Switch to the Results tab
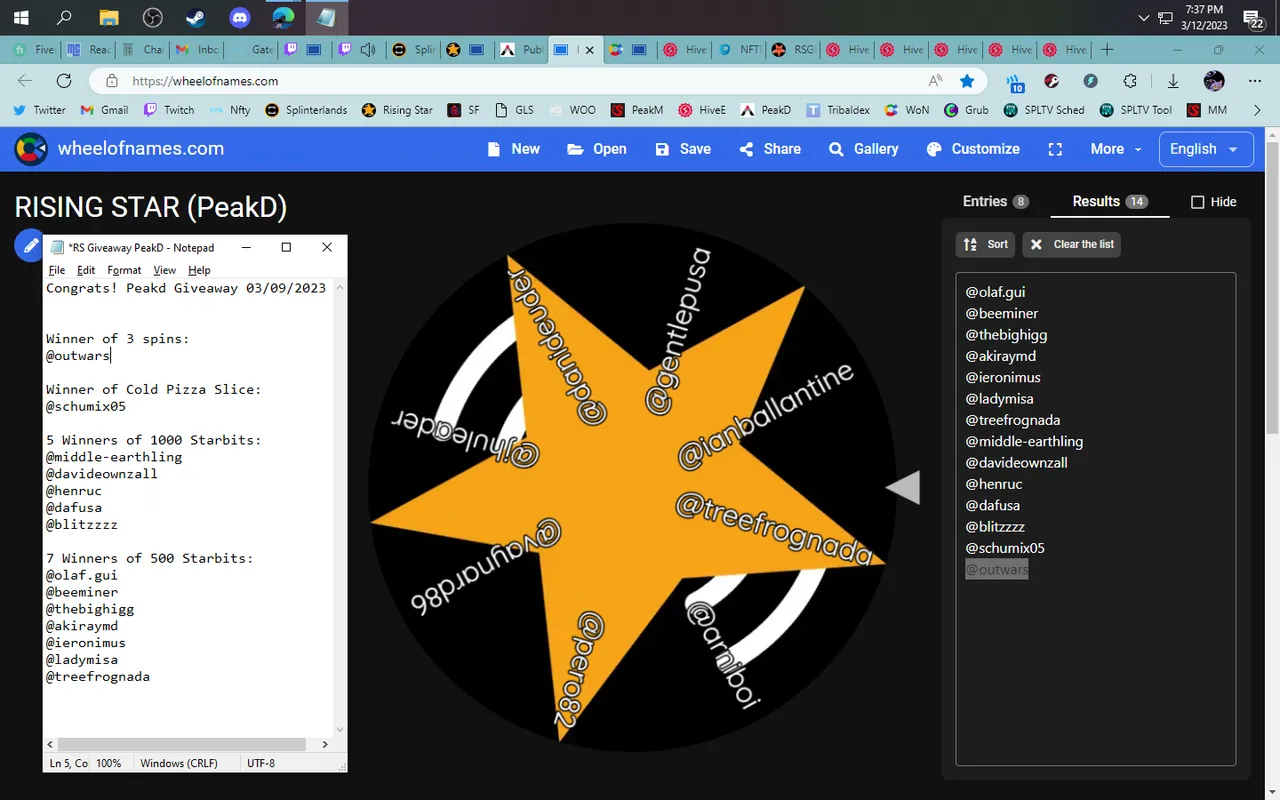Screen dimensions: 1280x800 click(1109, 201)
